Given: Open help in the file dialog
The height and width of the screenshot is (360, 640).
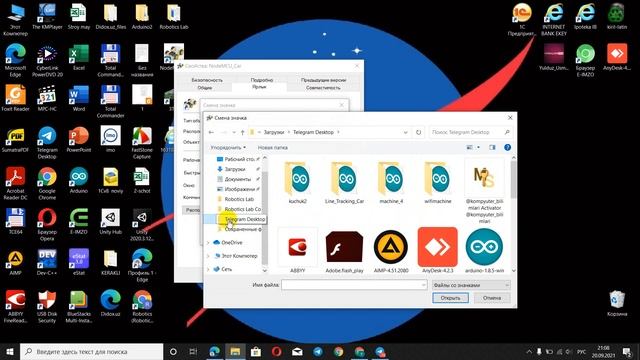Looking at the screenshot, I should (507, 147).
